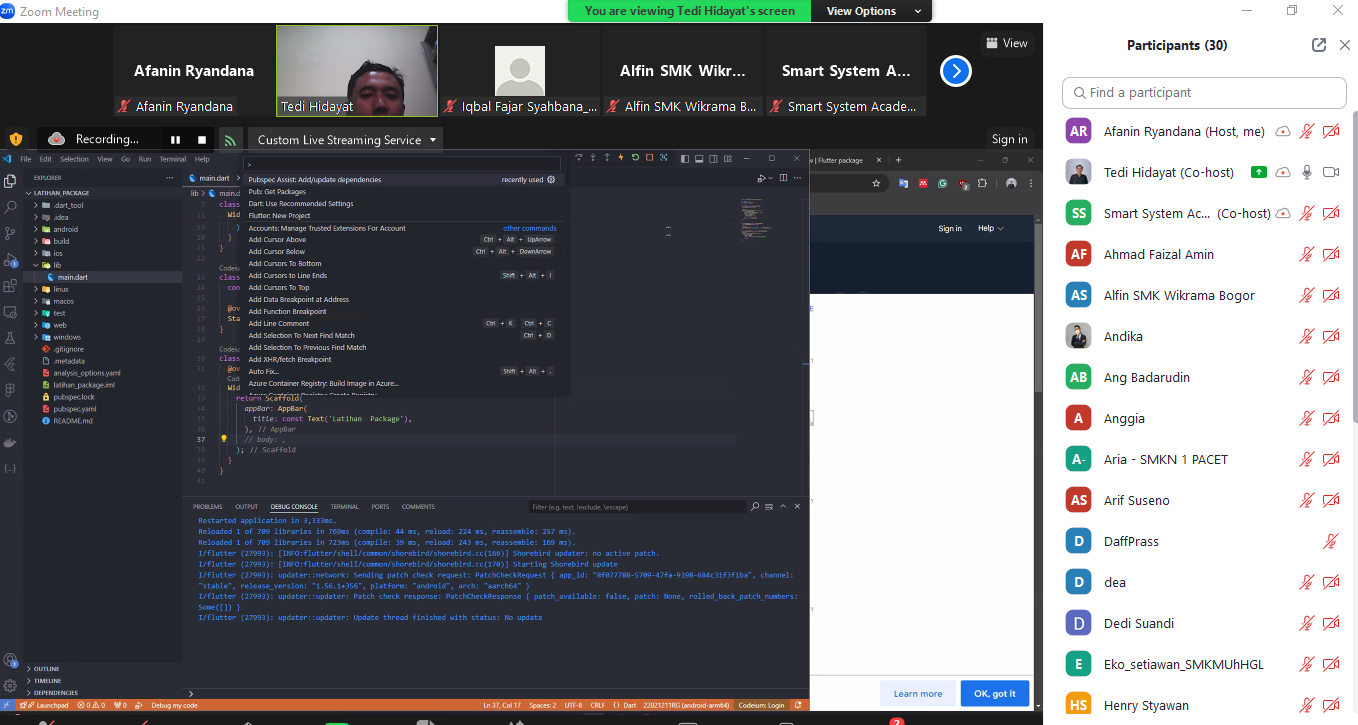Open the Explorer Views and More Actions ellipsis
The height and width of the screenshot is (725, 1358).
(x=171, y=177)
